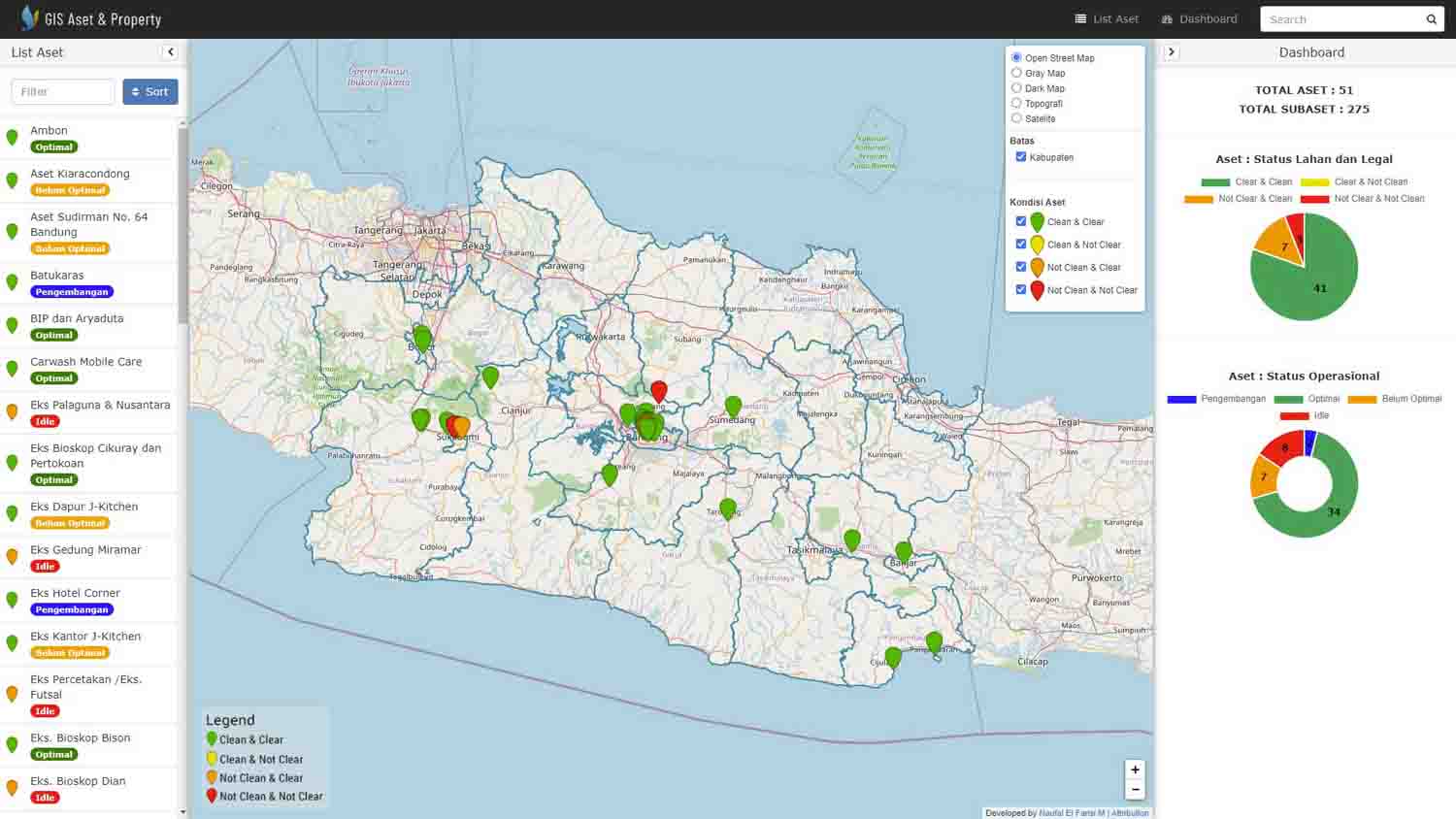The height and width of the screenshot is (819, 1456).
Task: Click the Clear & Clean green legend swatch
Action: (x=1215, y=182)
